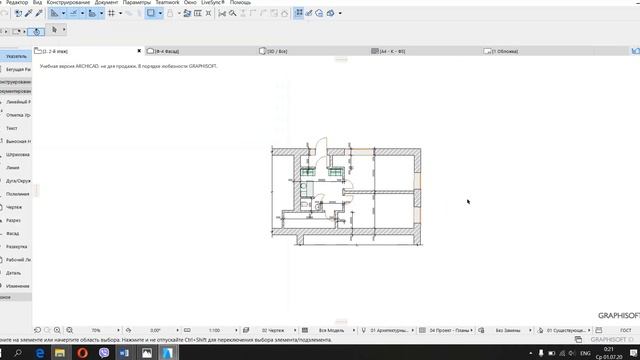Close the floor plan tab
640x360 pixels.
(x=139, y=51)
